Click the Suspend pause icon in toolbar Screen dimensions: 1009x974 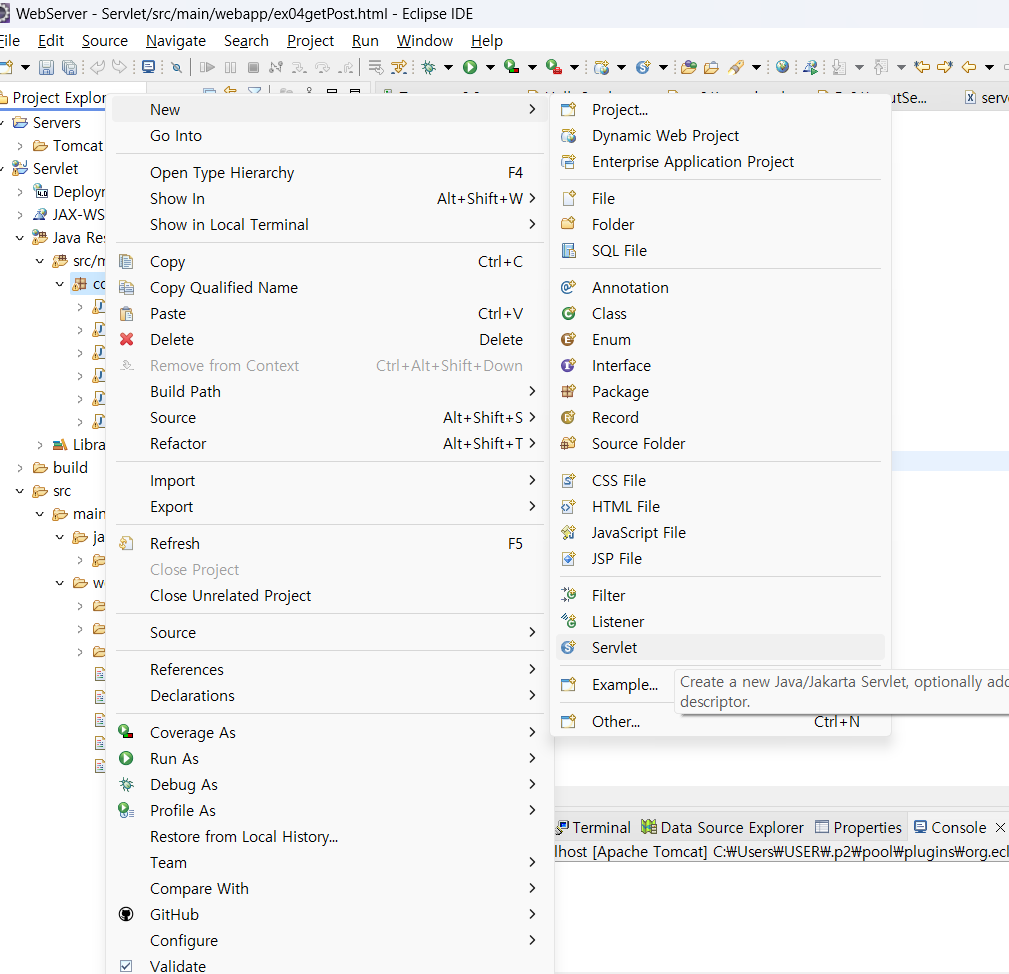pyautogui.click(x=231, y=67)
